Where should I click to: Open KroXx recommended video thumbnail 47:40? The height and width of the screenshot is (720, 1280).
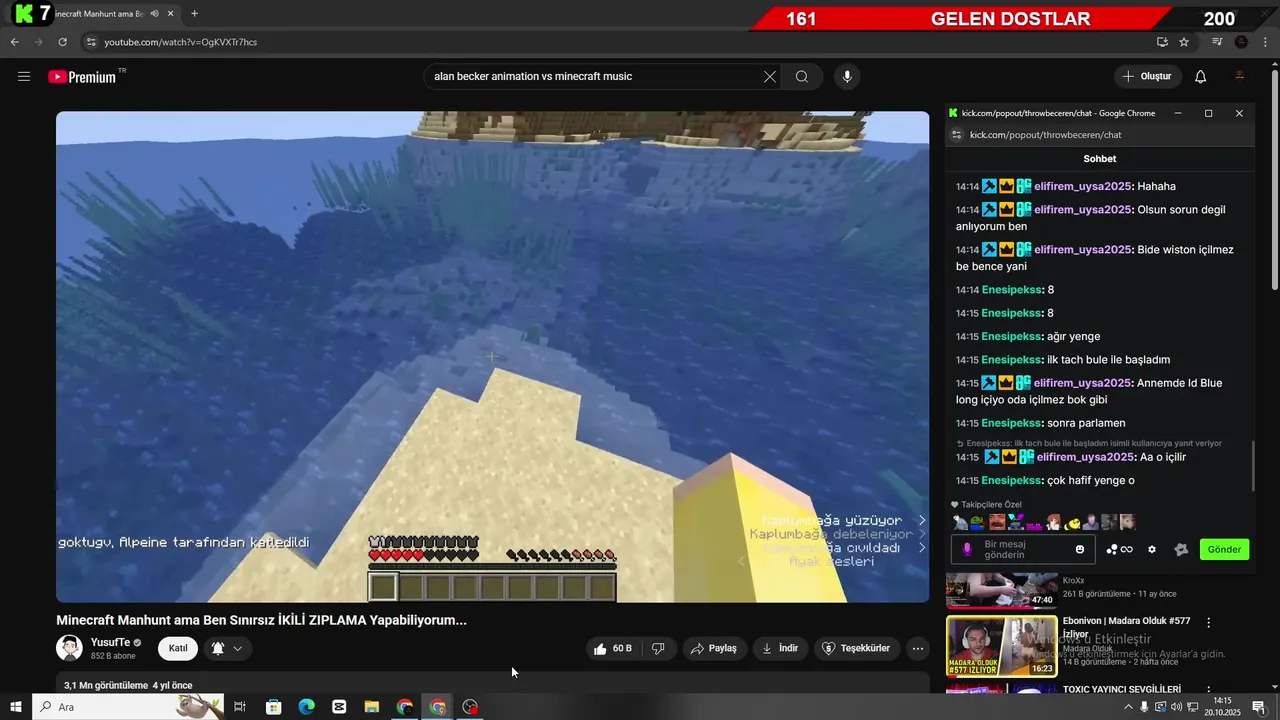[1002, 592]
